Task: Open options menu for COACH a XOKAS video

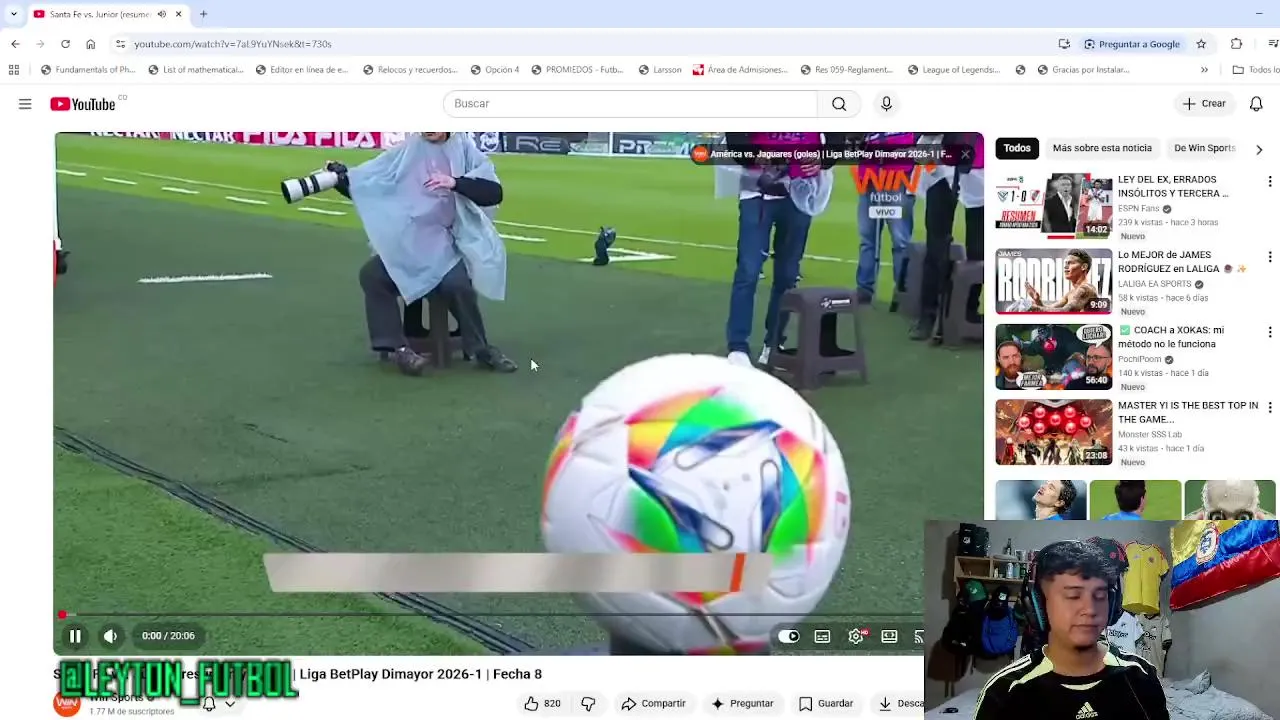Action: point(1270,332)
